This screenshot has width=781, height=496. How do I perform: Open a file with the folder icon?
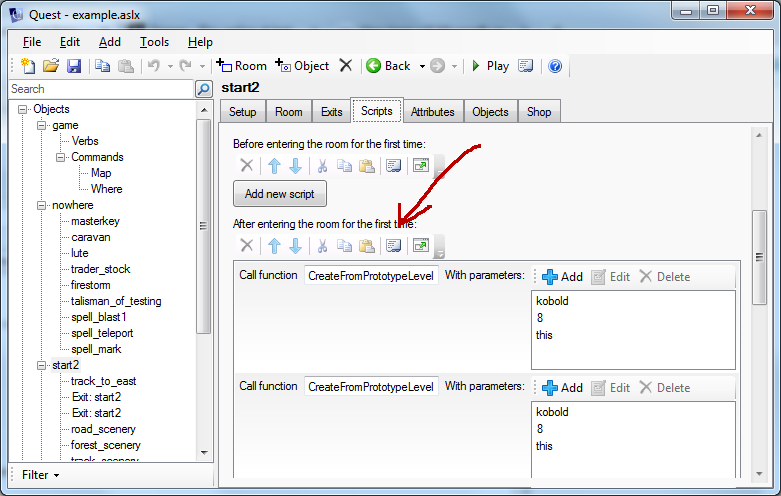pyautogui.click(x=51, y=66)
